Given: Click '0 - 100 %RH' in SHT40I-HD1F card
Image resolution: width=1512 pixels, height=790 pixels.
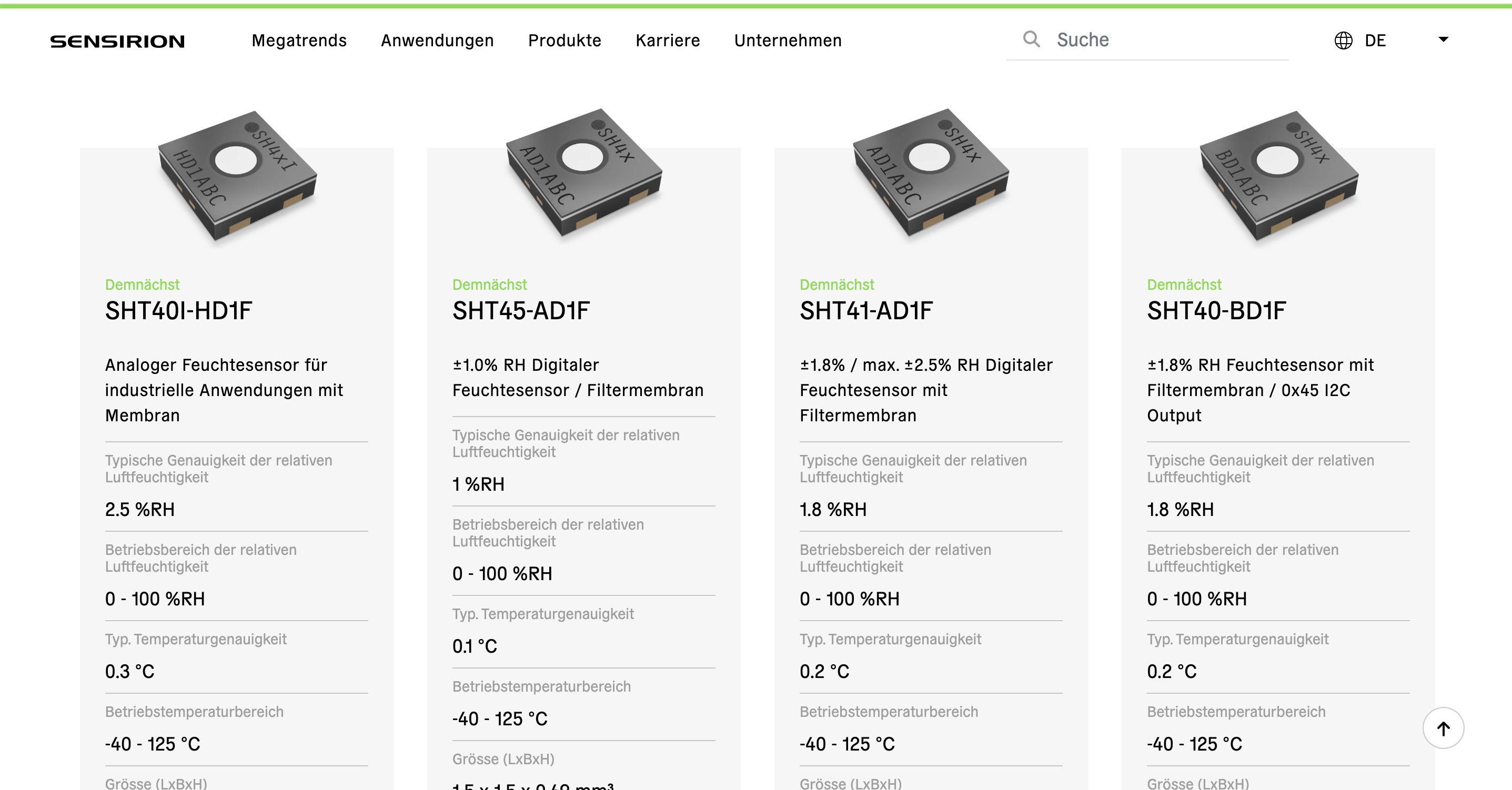Looking at the screenshot, I should (x=155, y=599).
